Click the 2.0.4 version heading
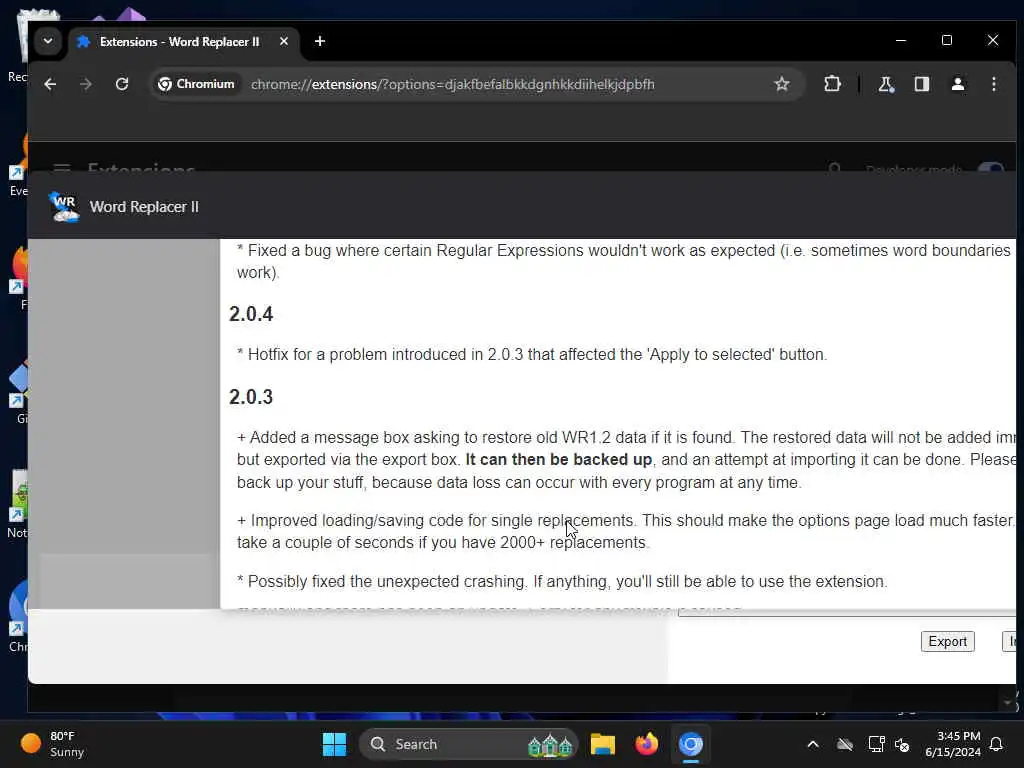Image resolution: width=1024 pixels, height=768 pixels. 251,314
